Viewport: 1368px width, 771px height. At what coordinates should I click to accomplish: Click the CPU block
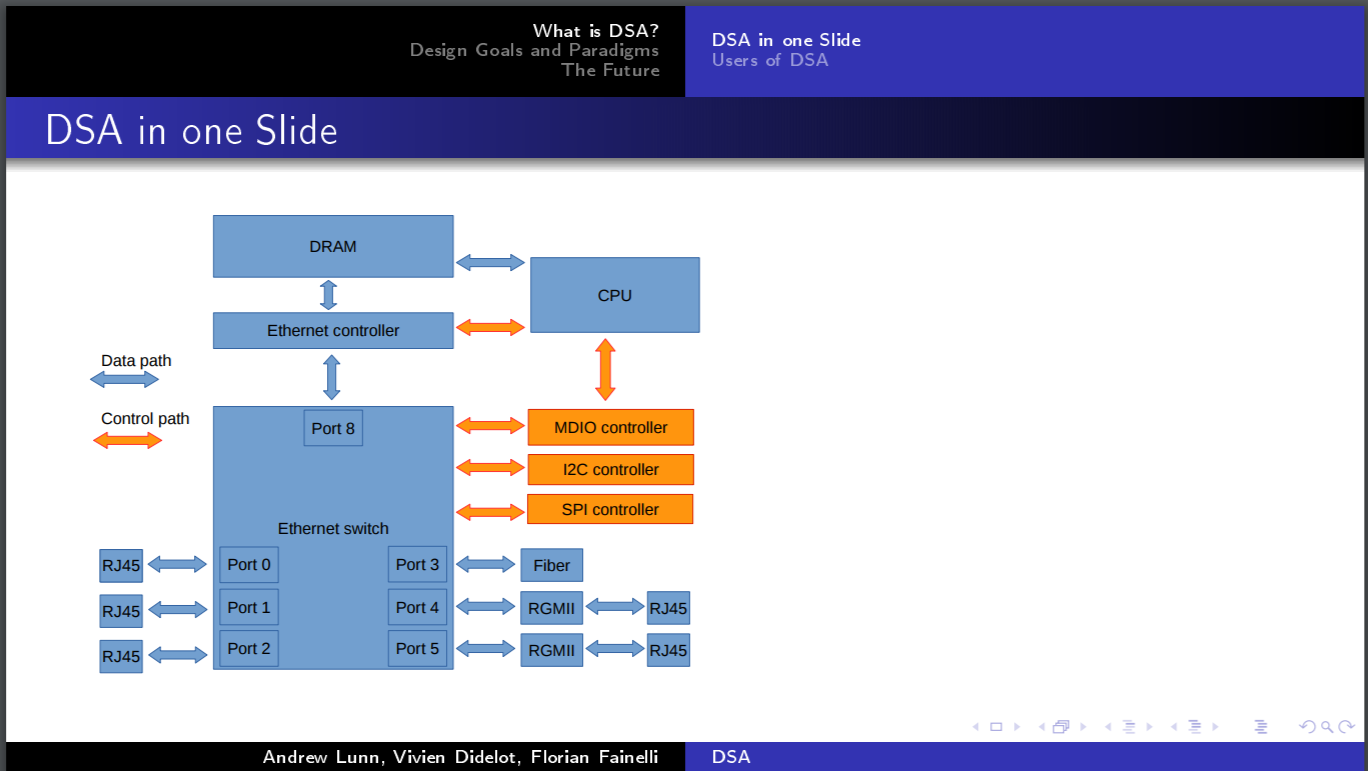[615, 295]
